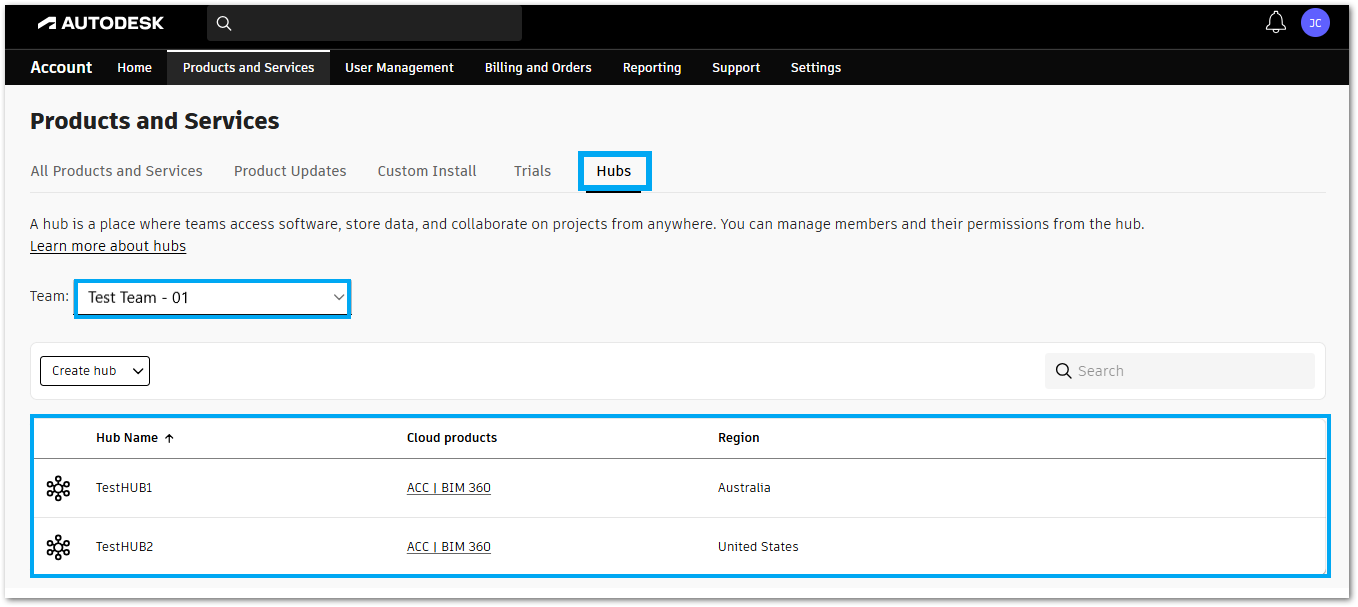Click the search magnifier icon in top bar
The image size is (1358, 607).
pyautogui.click(x=224, y=23)
